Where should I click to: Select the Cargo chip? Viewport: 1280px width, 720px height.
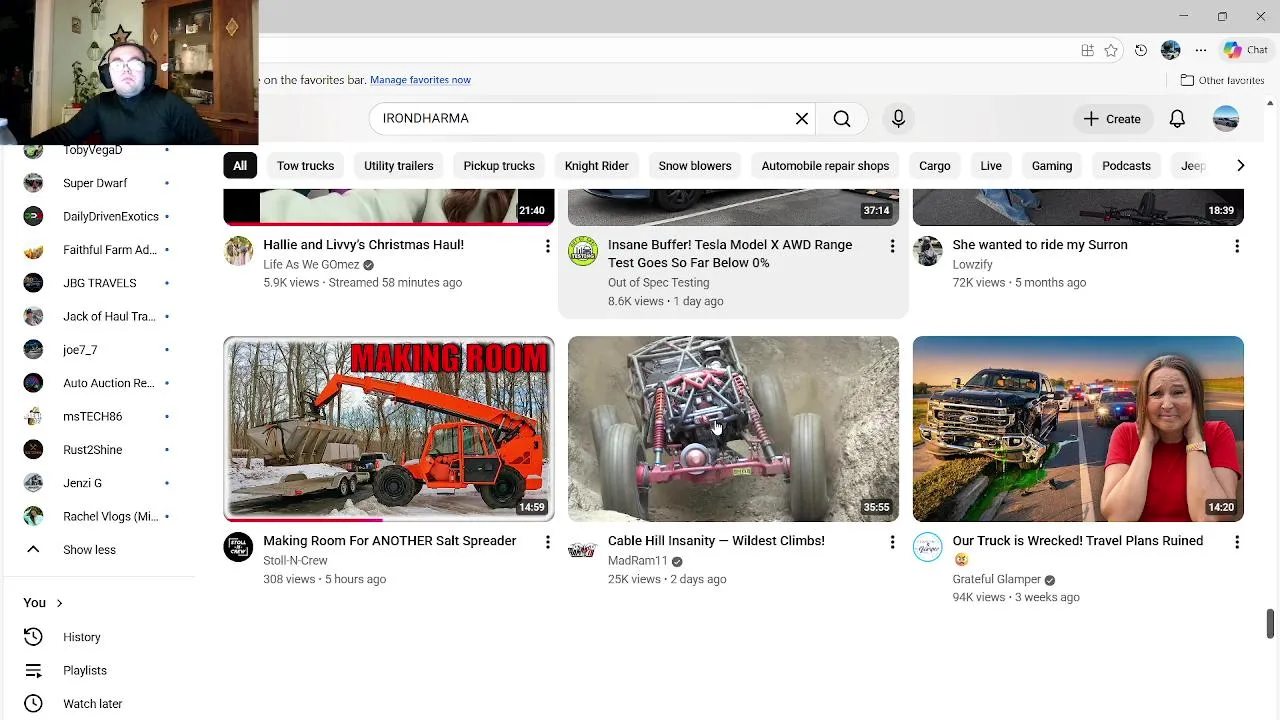click(935, 166)
